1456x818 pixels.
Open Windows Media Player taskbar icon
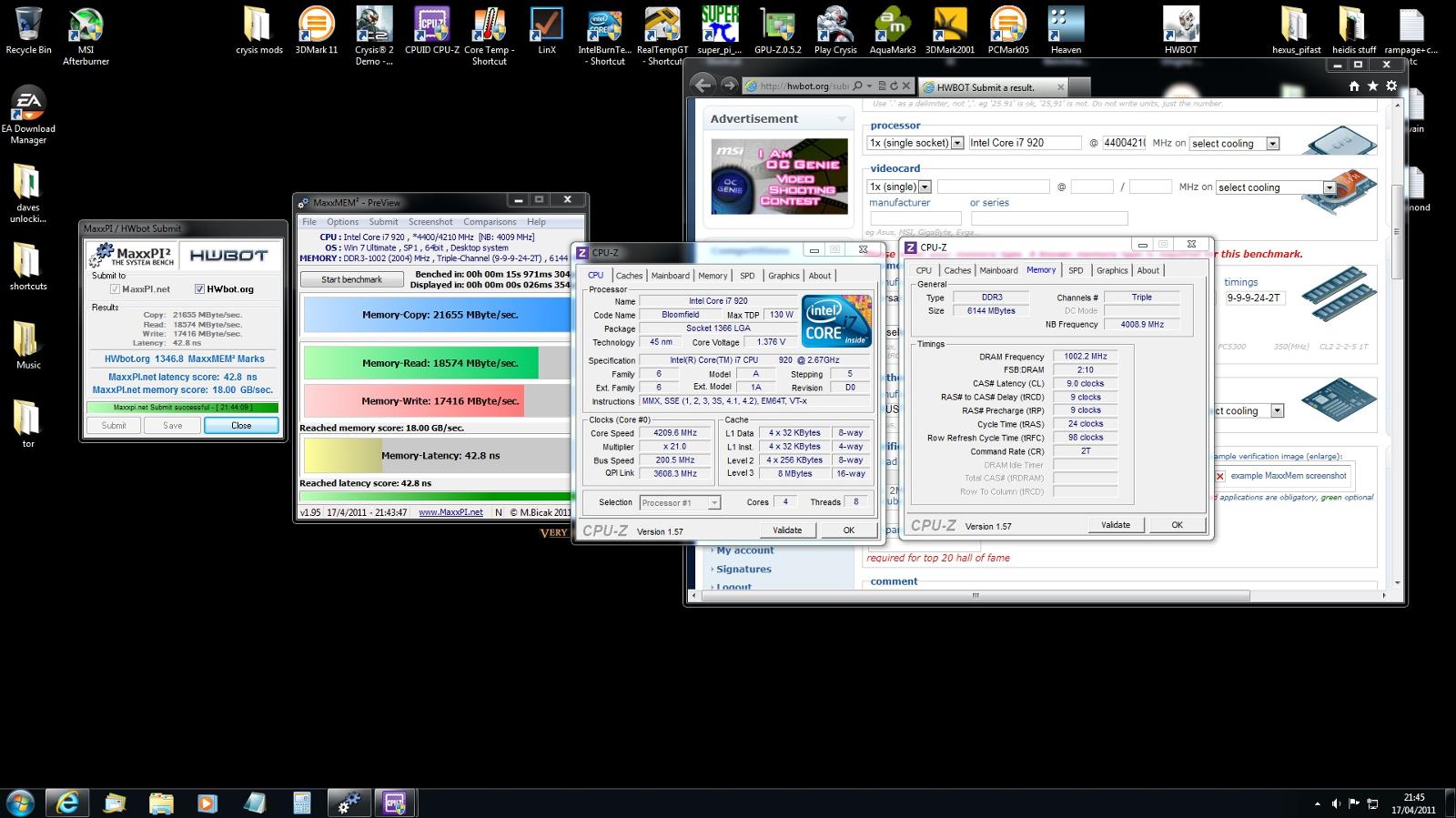tap(207, 803)
